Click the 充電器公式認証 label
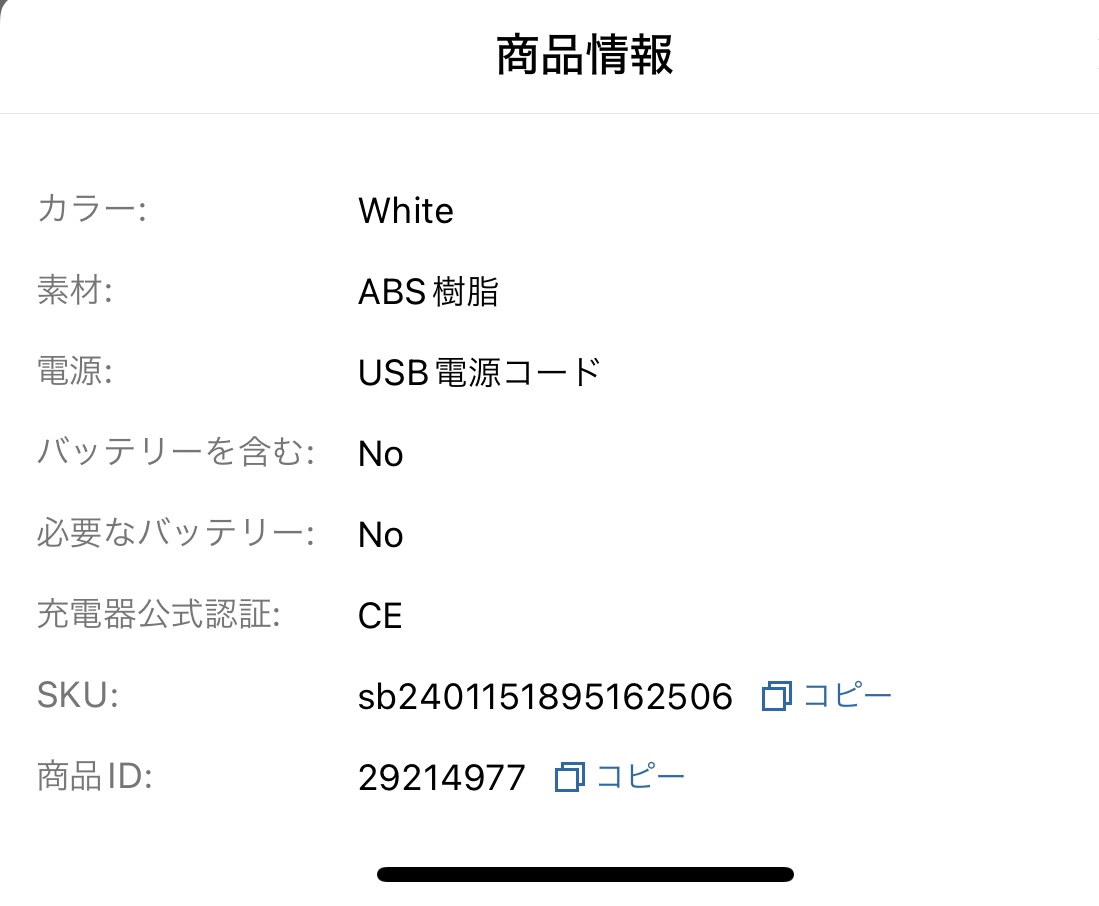Image resolution: width=1099 pixels, height=906 pixels. [159, 616]
